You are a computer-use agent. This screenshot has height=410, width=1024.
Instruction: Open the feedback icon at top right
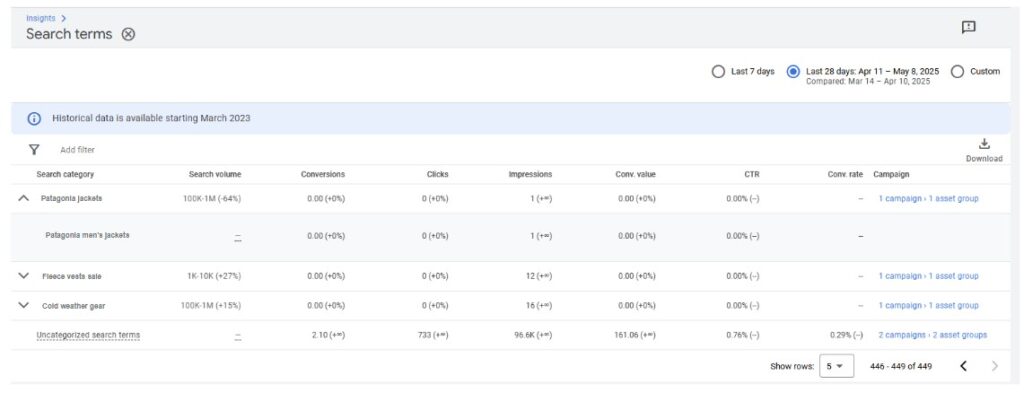[968, 28]
